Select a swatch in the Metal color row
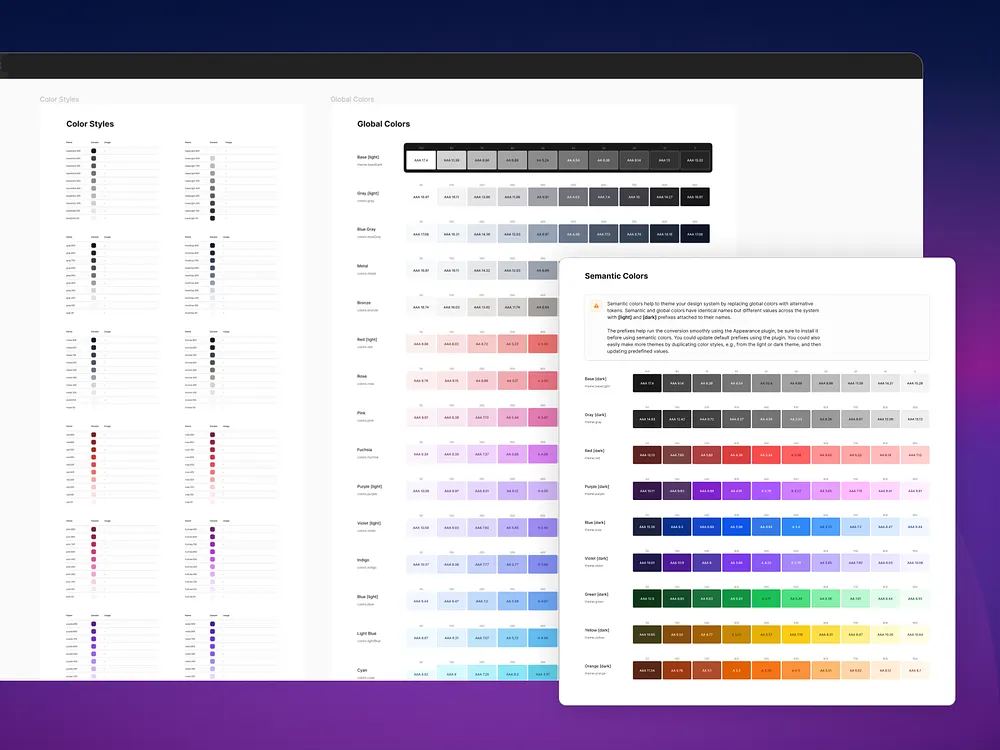Viewport: 1000px width, 750px height. pyautogui.click(x=490, y=269)
